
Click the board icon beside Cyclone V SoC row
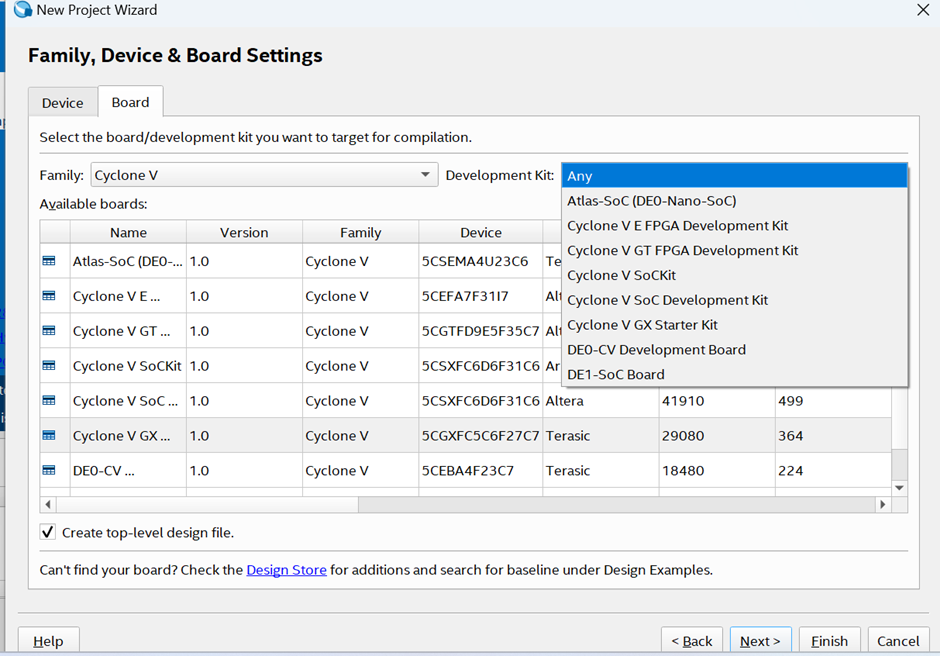(49, 401)
